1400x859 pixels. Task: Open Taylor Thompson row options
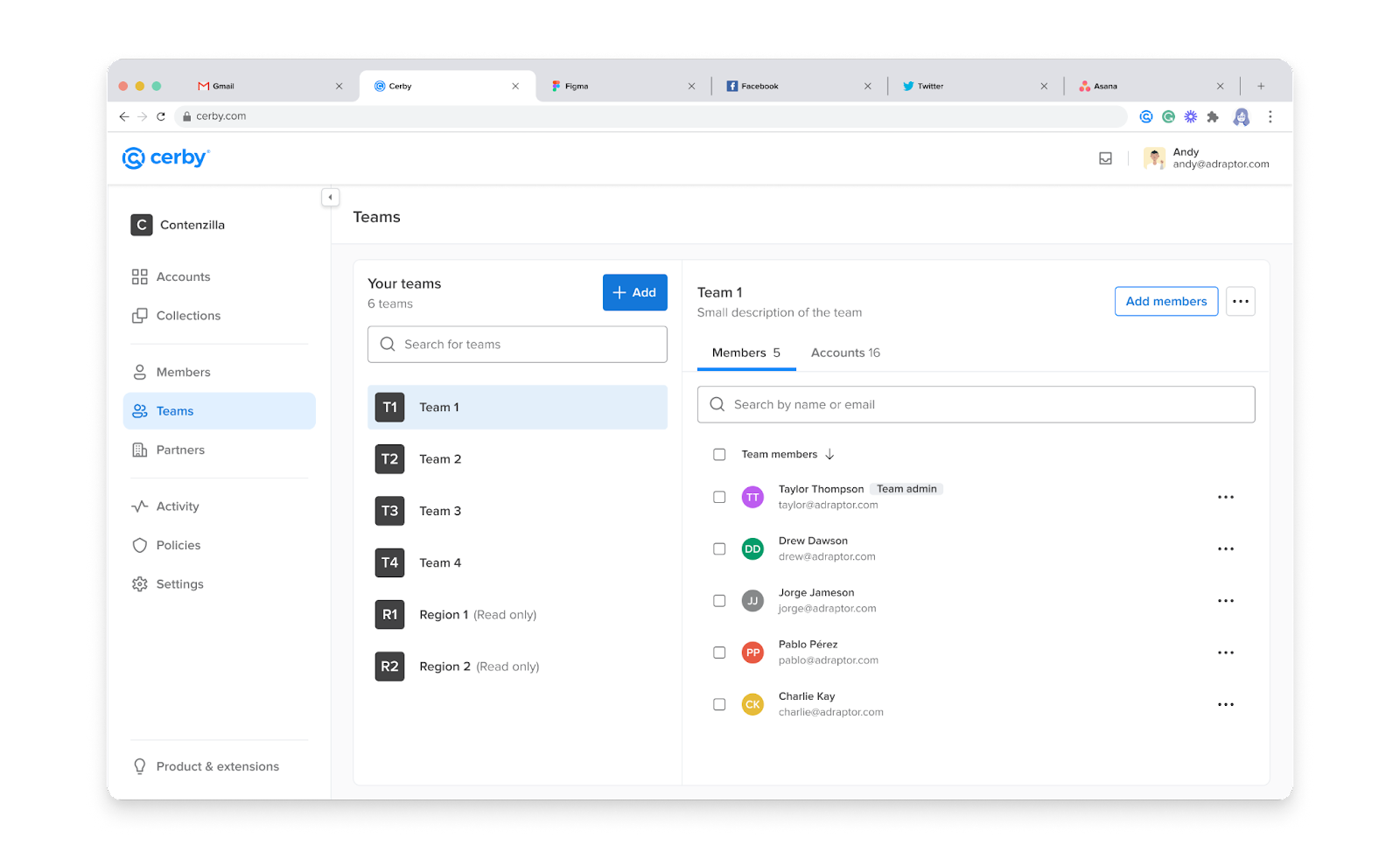[1226, 497]
